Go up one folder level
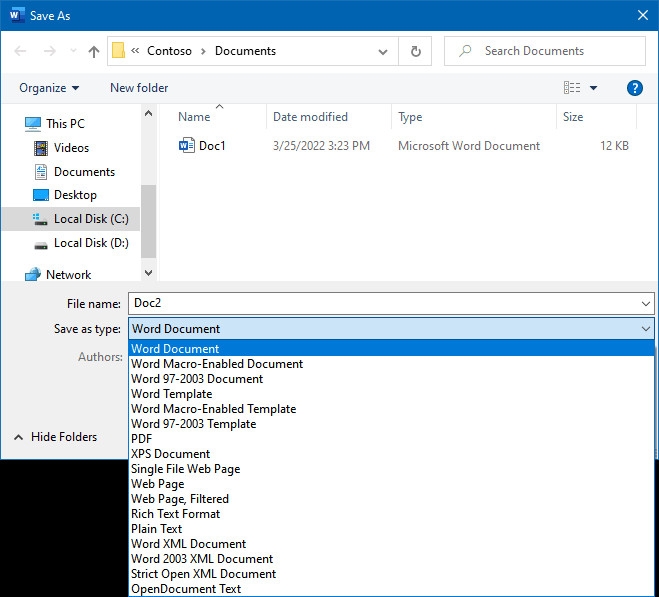Image resolution: width=659 pixels, height=597 pixels. 94,51
